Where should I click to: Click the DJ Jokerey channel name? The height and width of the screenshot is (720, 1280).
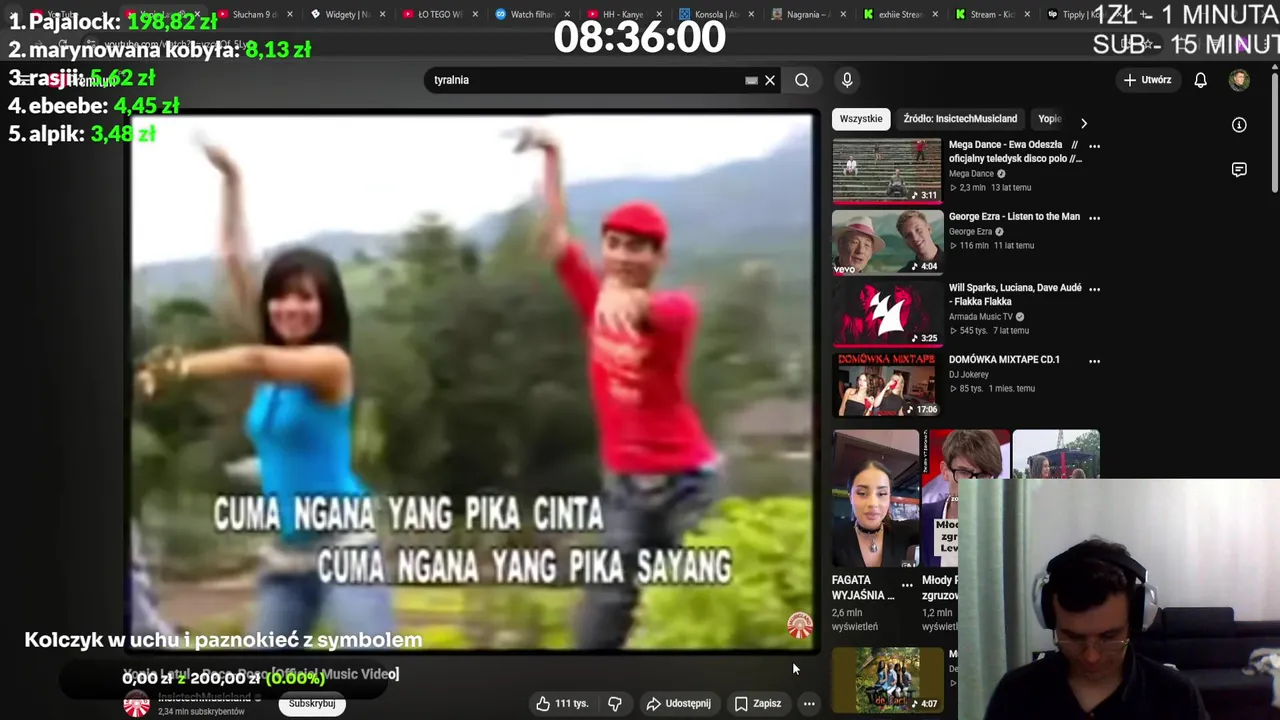pos(969,375)
